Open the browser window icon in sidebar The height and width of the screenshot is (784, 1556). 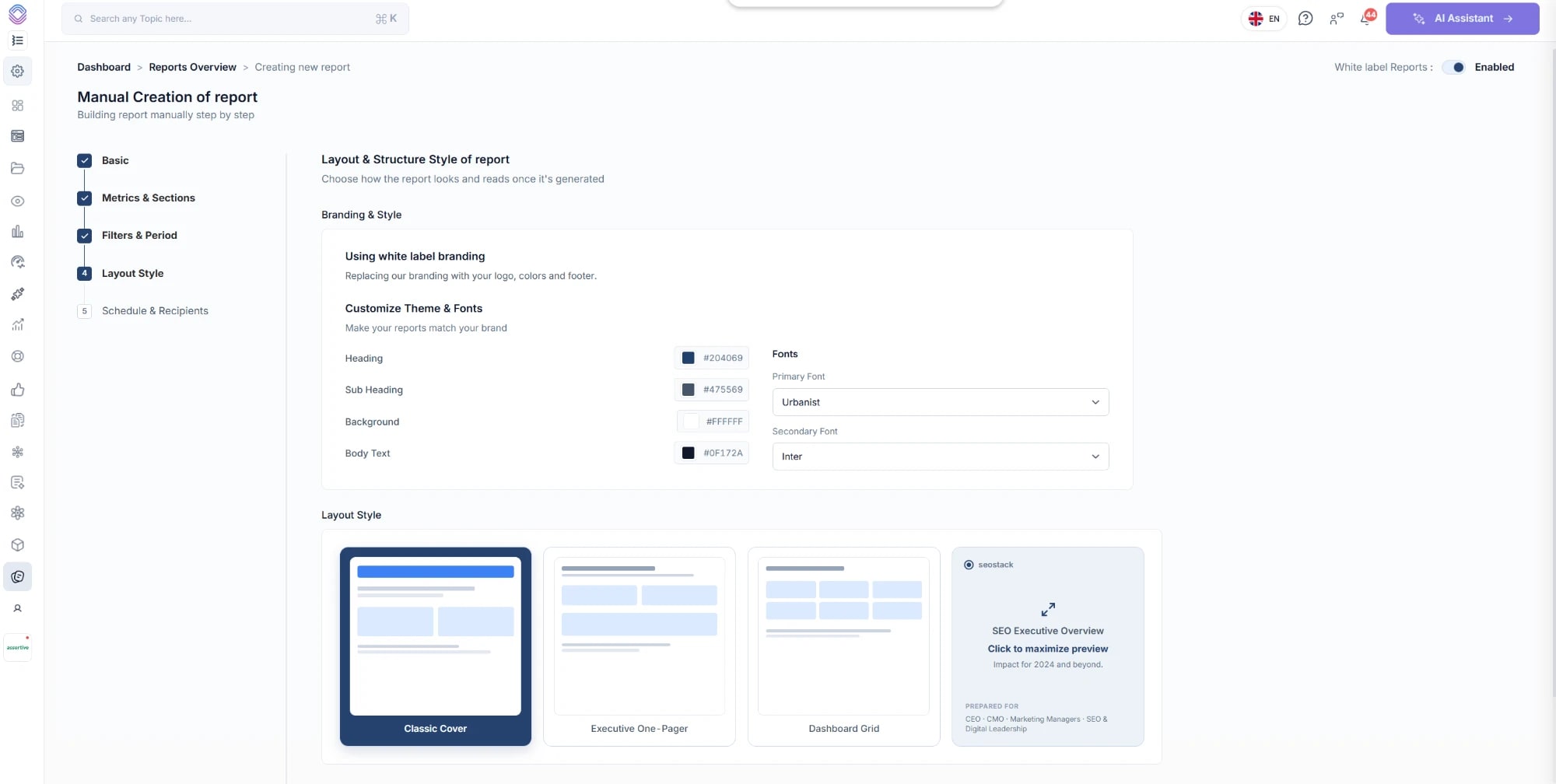point(17,136)
